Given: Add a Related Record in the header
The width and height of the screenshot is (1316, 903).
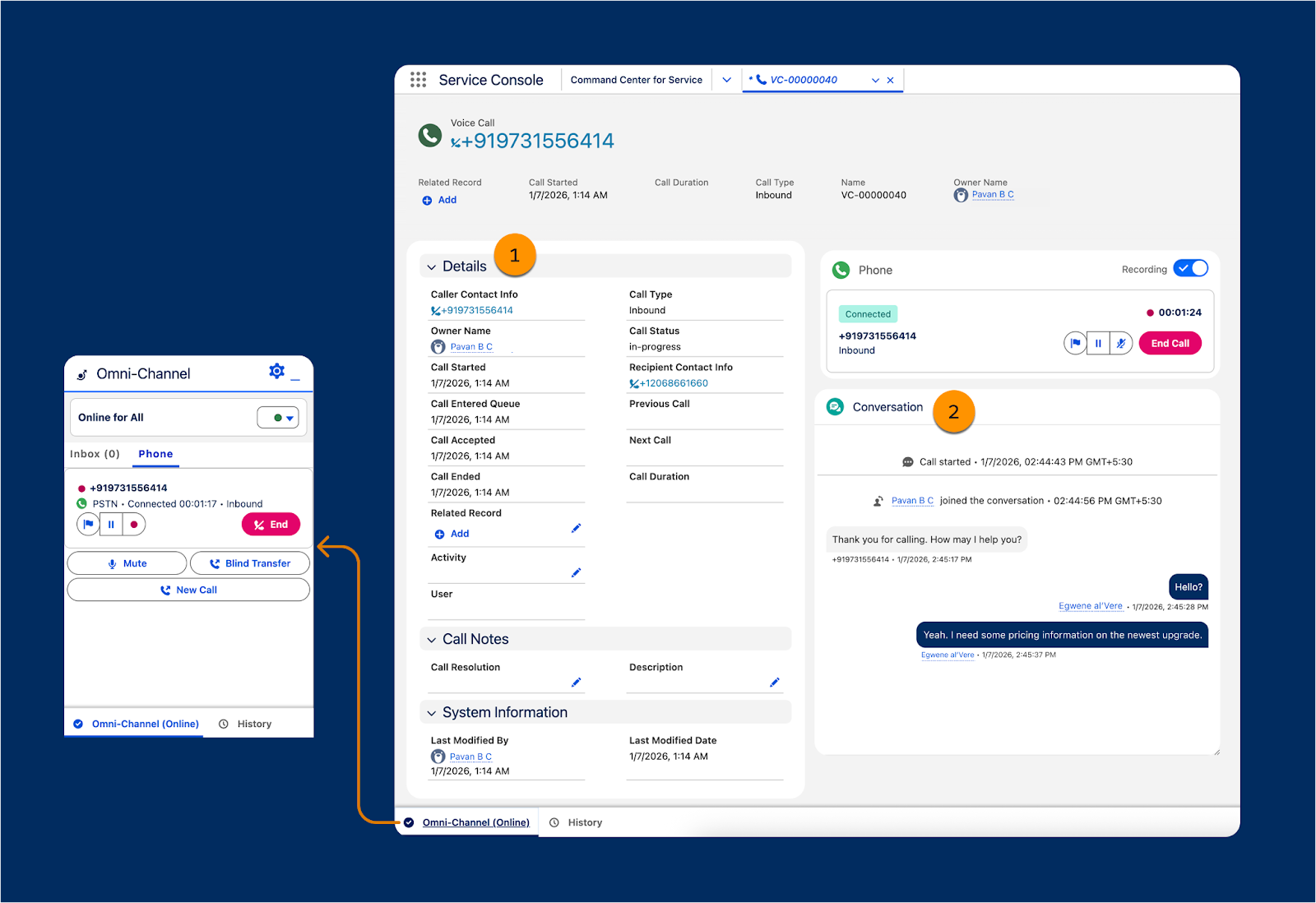Looking at the screenshot, I should coord(439,200).
